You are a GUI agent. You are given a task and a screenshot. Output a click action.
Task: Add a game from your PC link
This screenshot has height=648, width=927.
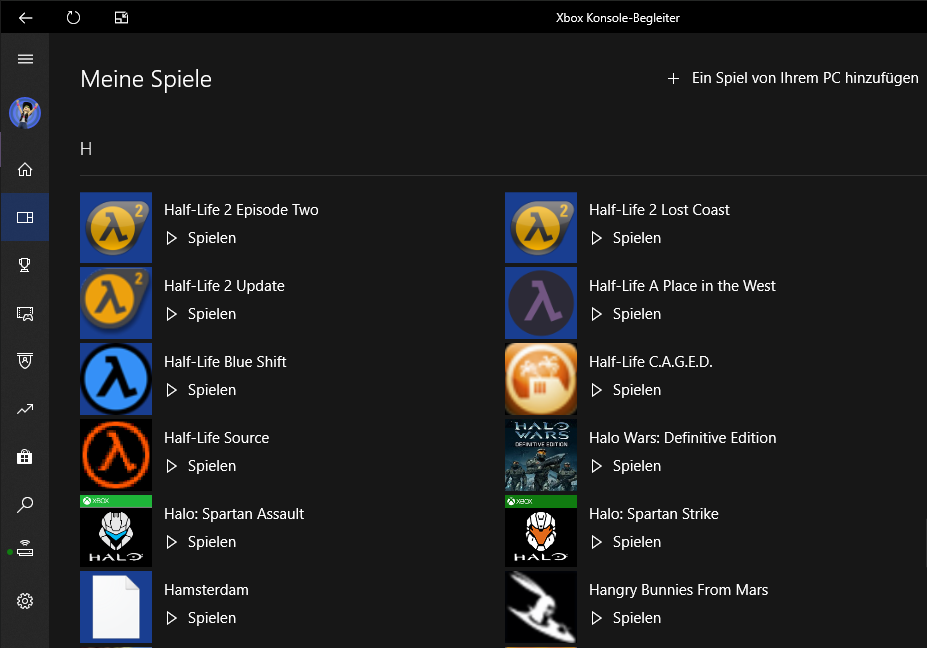pos(805,78)
